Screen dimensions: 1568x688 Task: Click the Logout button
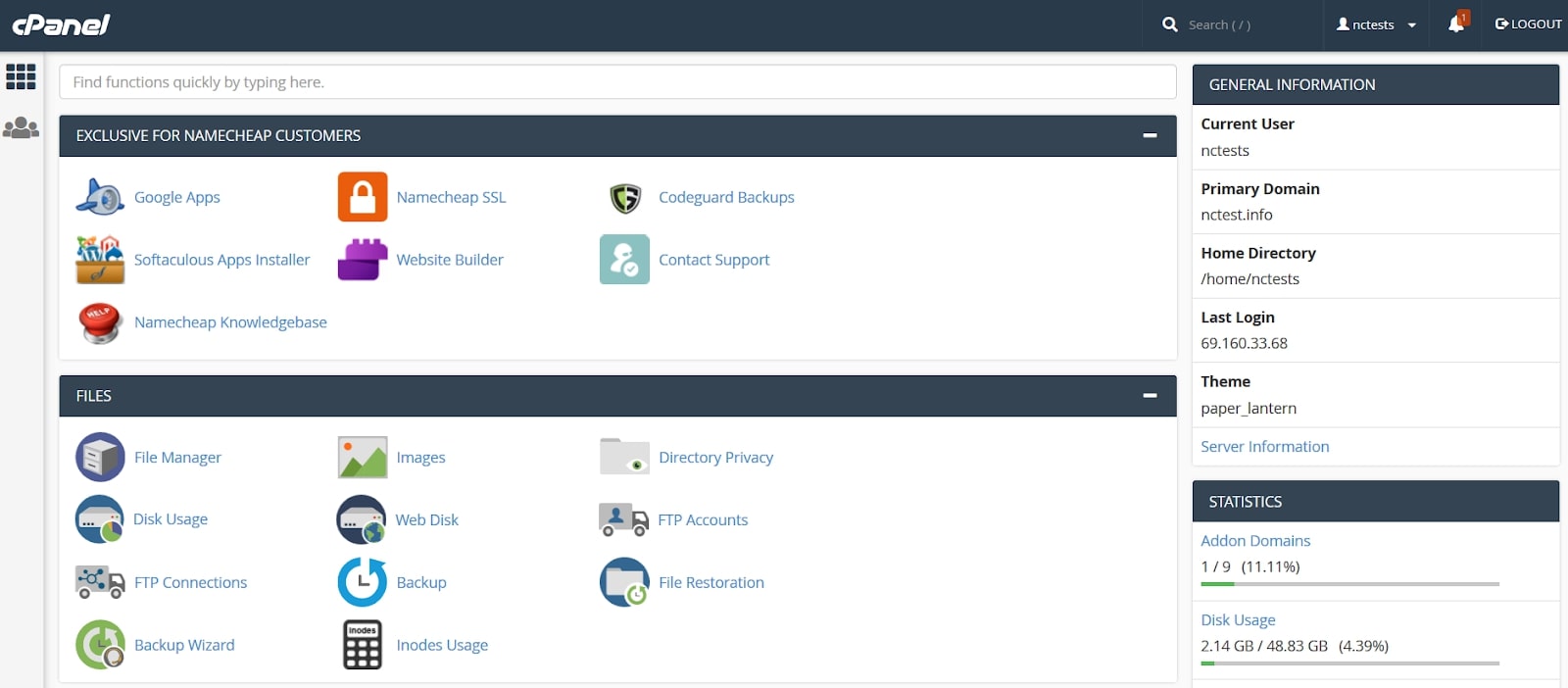(x=1528, y=25)
